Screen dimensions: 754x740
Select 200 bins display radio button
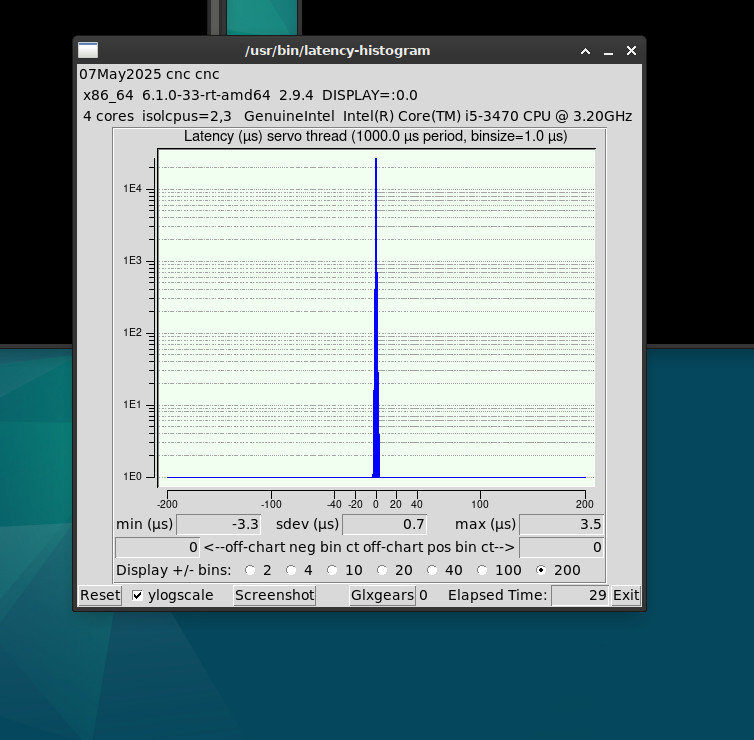541,570
